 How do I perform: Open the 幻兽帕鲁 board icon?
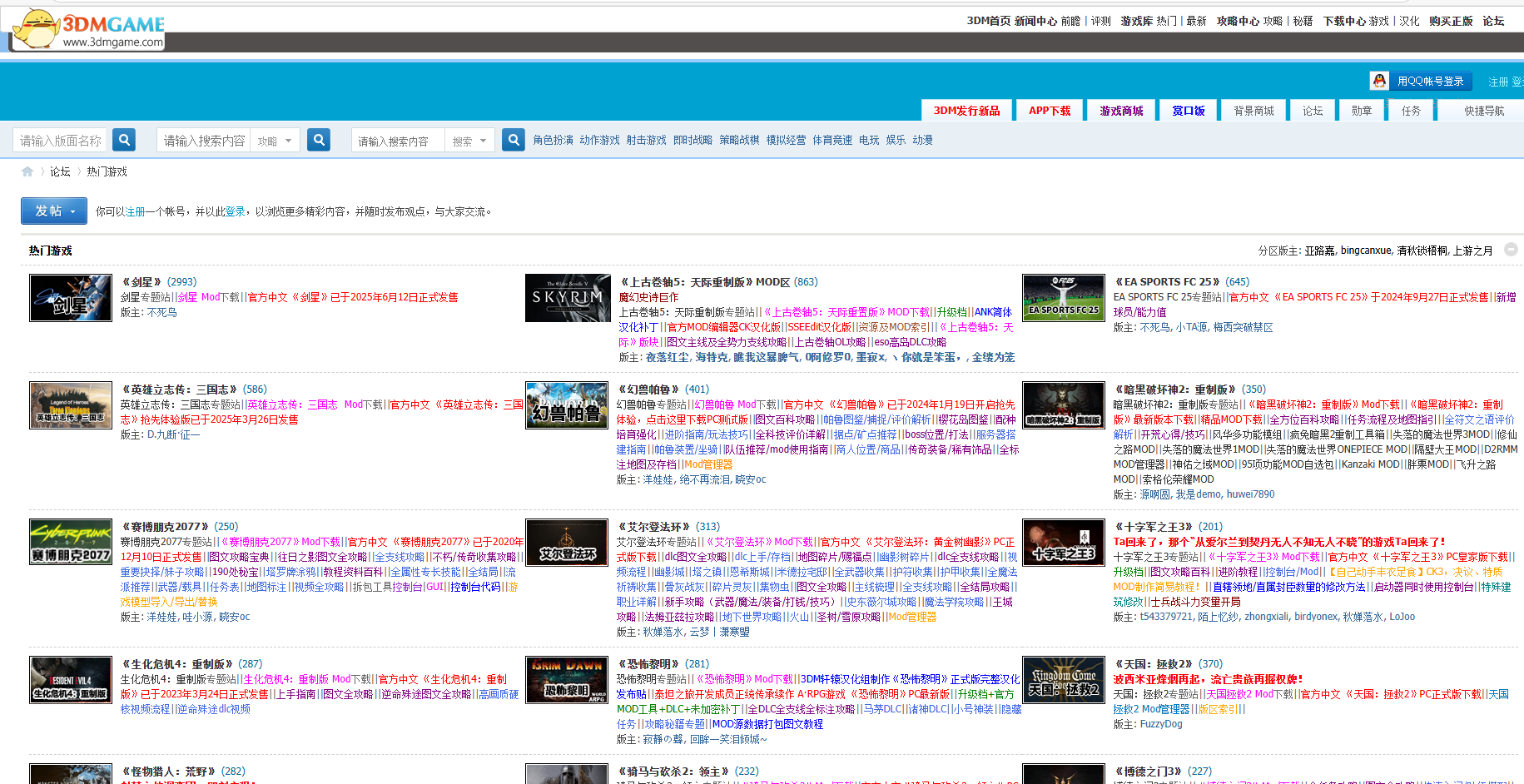[567, 405]
